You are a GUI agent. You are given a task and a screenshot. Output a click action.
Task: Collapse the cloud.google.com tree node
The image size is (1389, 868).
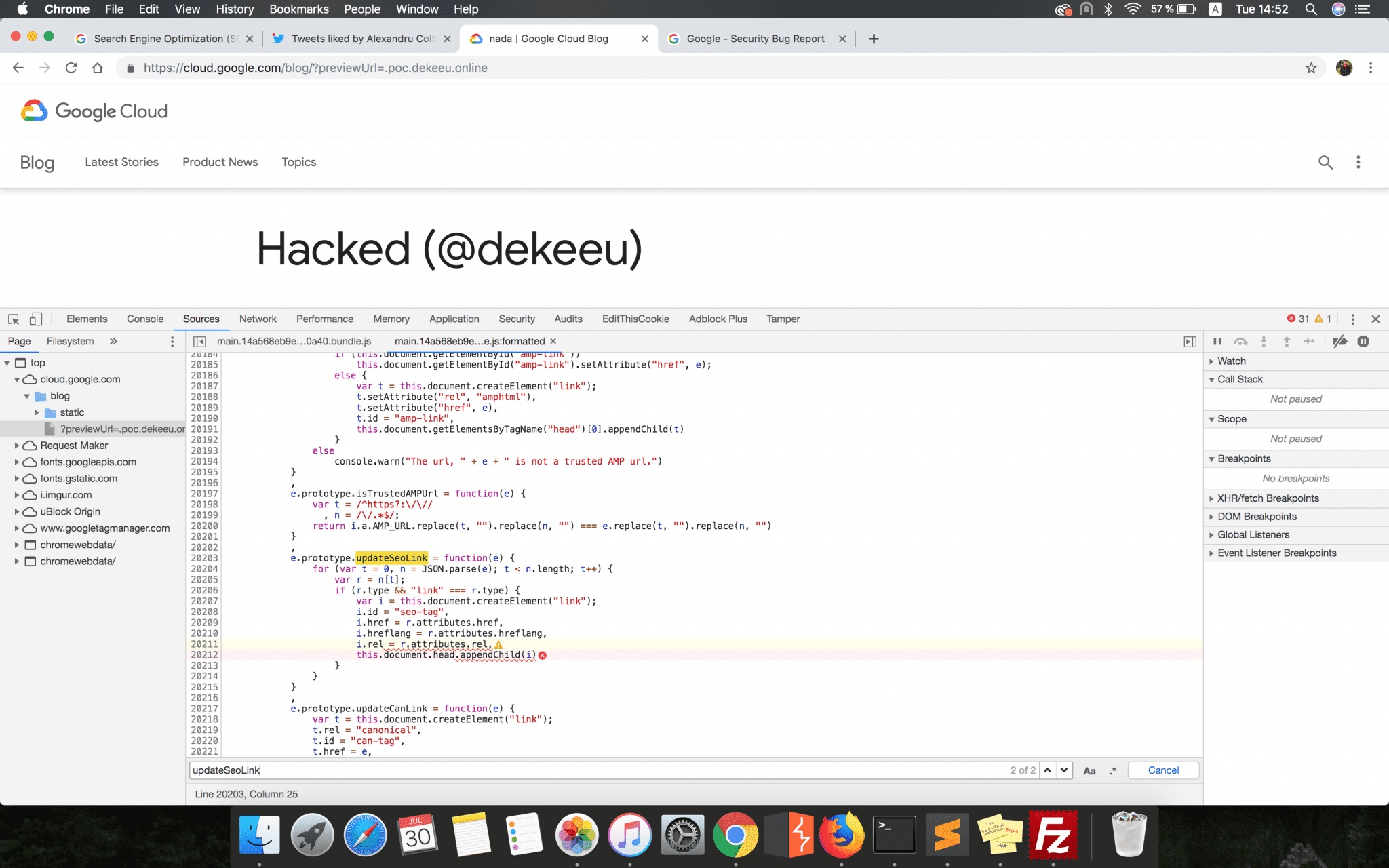(x=17, y=380)
